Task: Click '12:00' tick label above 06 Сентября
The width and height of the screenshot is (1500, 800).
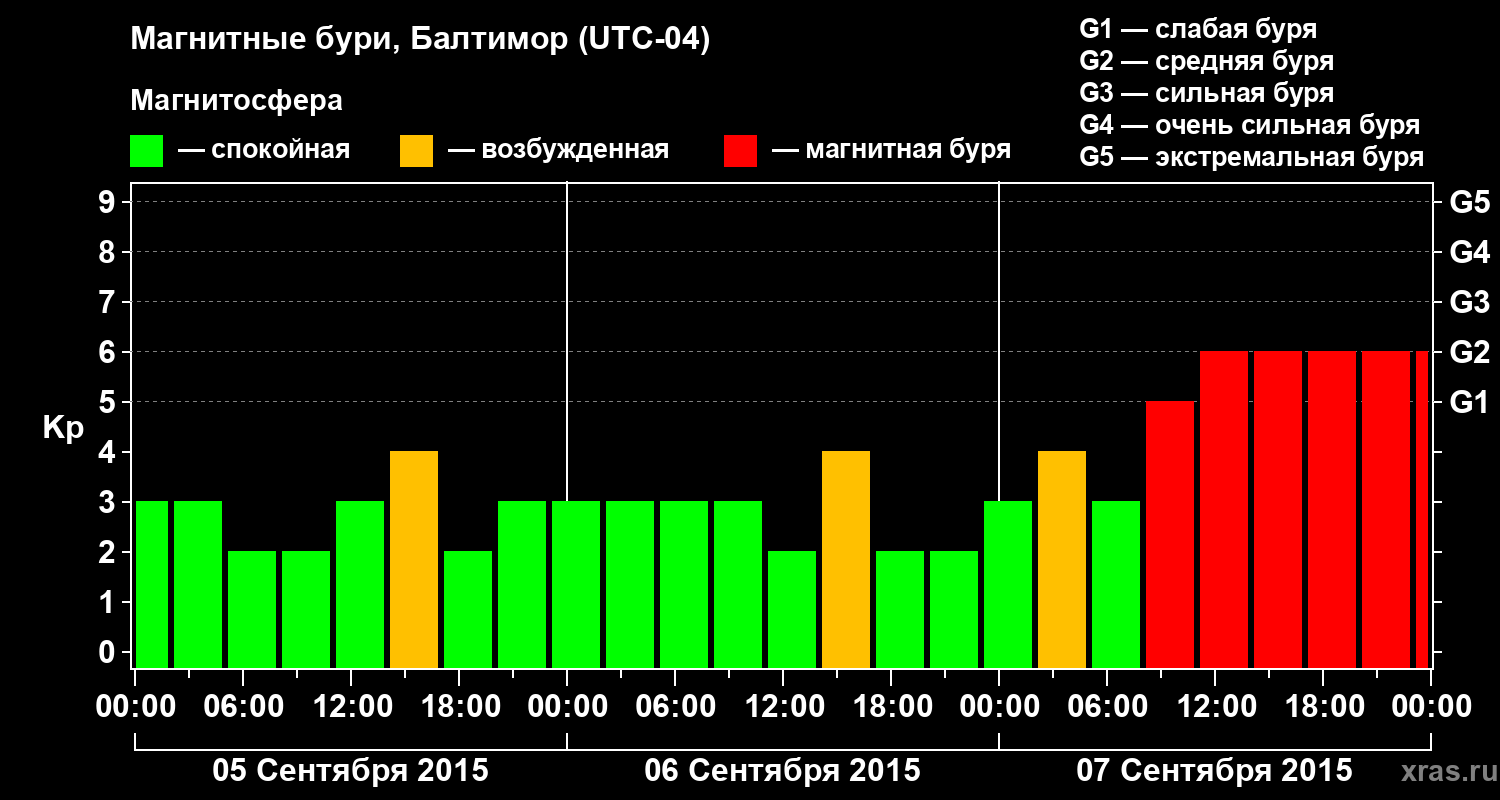Action: (783, 707)
